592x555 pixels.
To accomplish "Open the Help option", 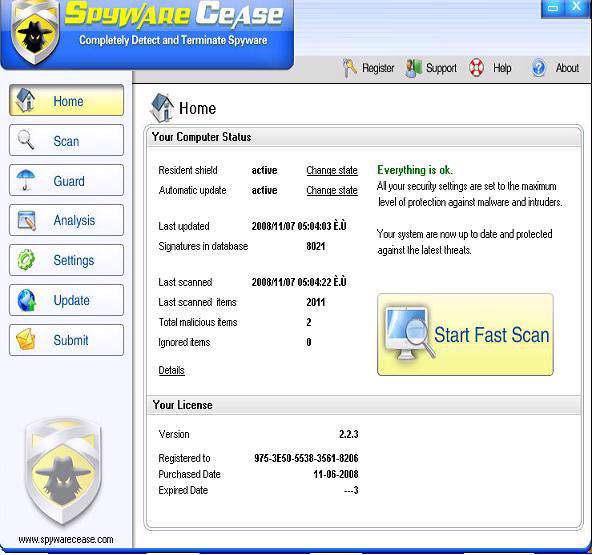I will click(x=502, y=68).
